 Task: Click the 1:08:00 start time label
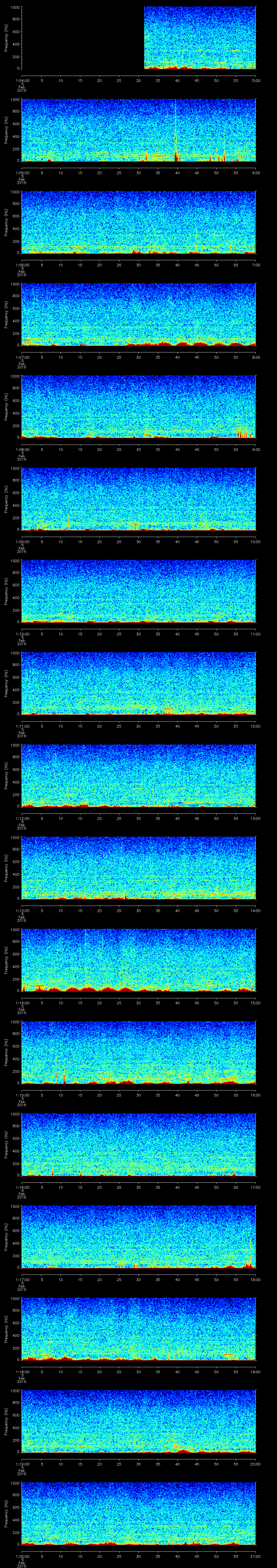coord(22,449)
